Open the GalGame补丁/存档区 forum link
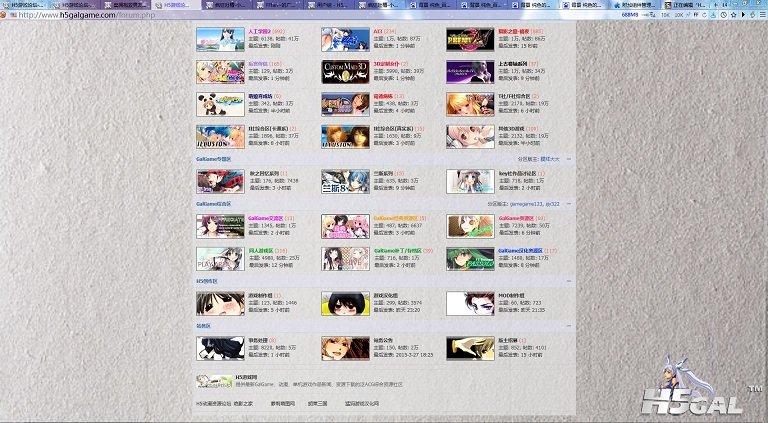This screenshot has width=768, height=423. 397,251
